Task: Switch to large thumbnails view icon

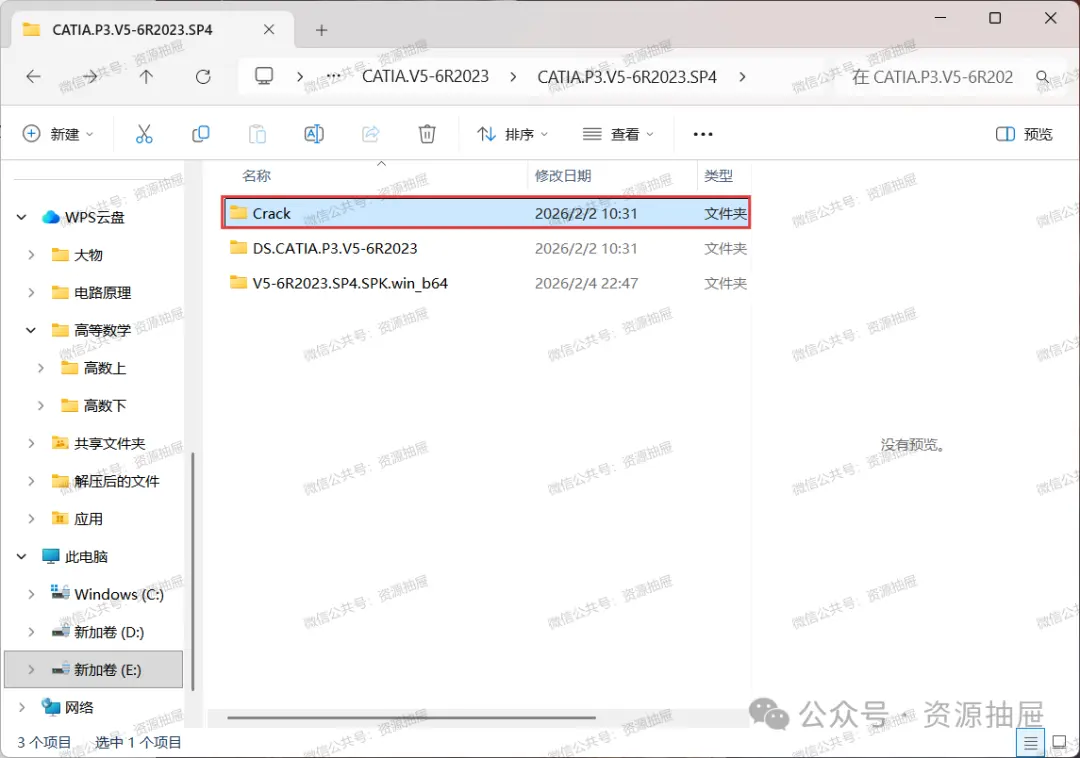Action: click(x=1059, y=744)
